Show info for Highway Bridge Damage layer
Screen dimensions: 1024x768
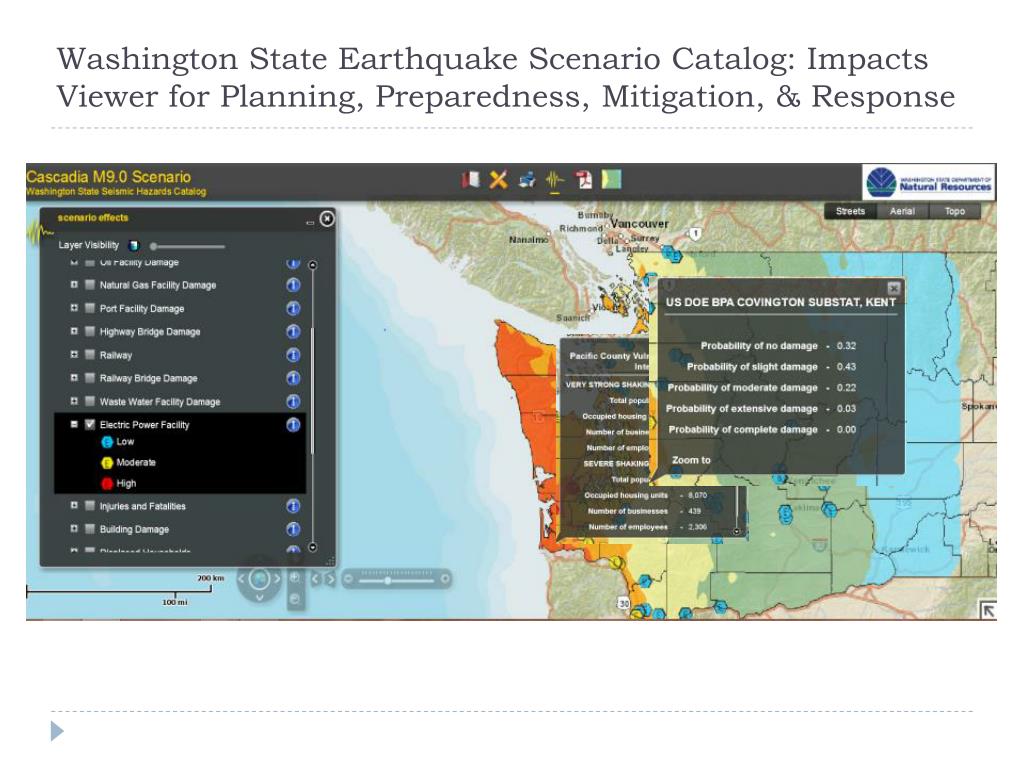tap(293, 332)
